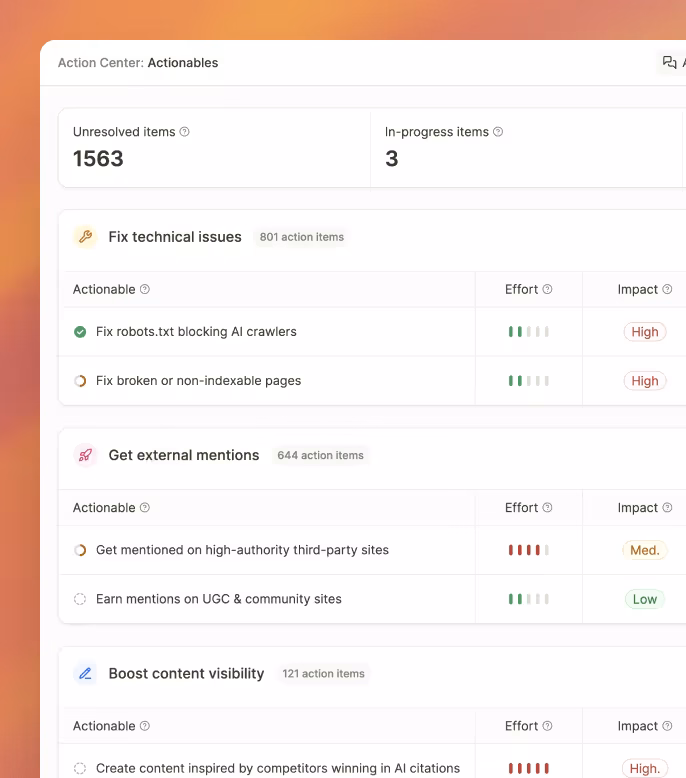This screenshot has height=778, width=686.
Task: Select the Actionables breadcrumb item
Action: (182, 63)
